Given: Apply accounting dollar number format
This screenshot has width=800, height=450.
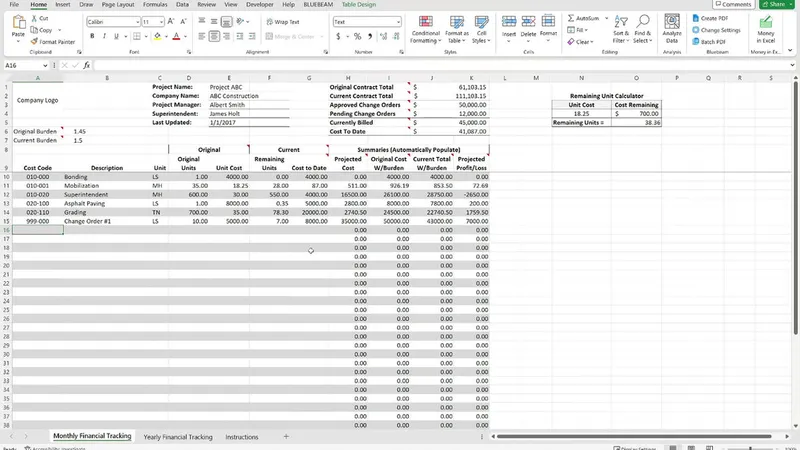Looking at the screenshot, I should tap(338, 36).
